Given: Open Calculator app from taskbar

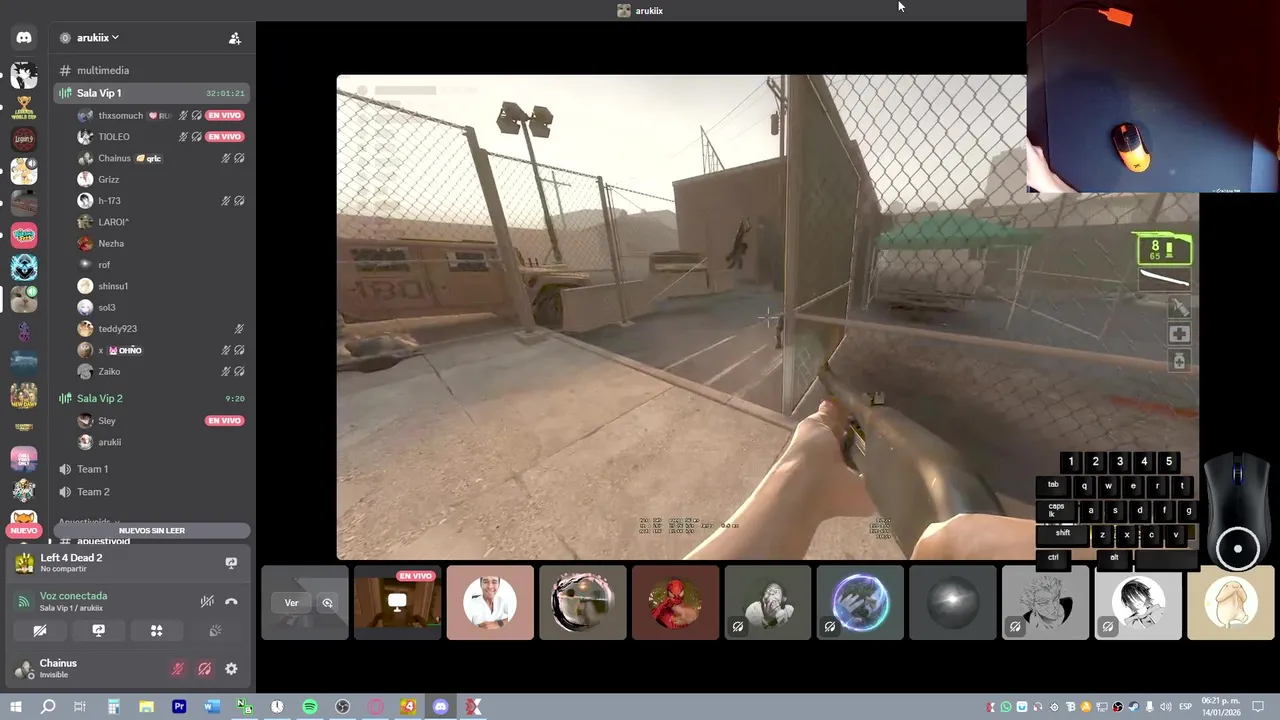Looking at the screenshot, I should pyautogui.click(x=113, y=707).
